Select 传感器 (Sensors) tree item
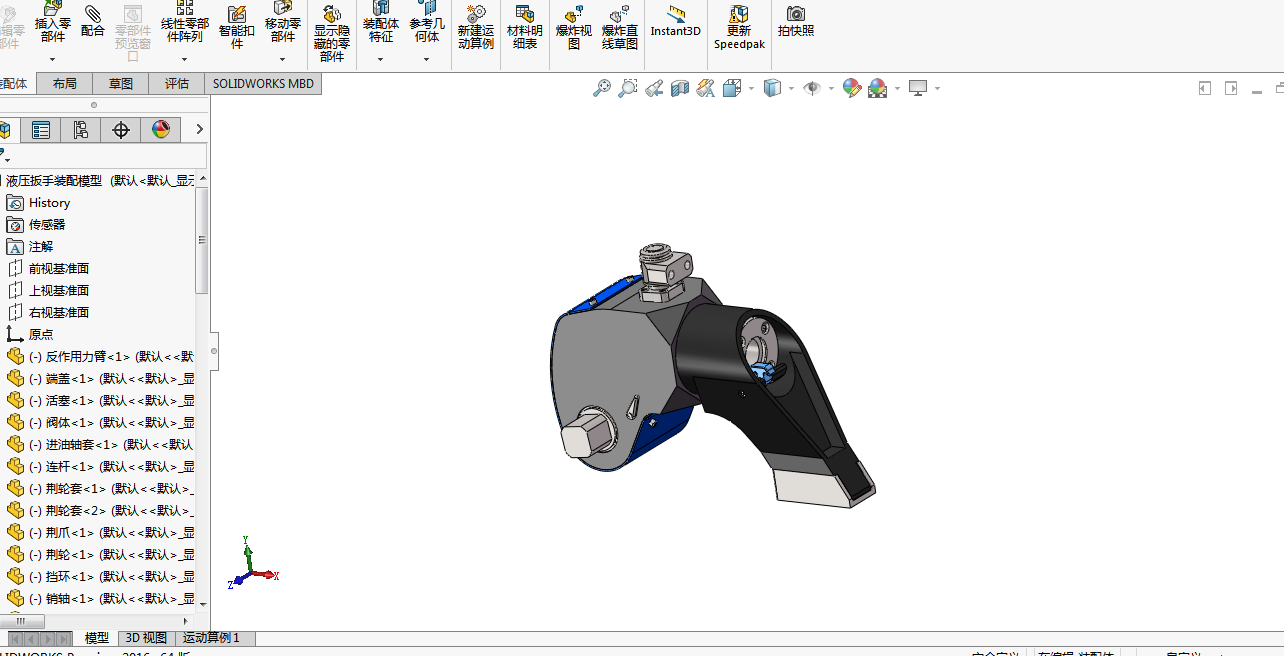Screen dimensions: 1284x656 [36, 224]
